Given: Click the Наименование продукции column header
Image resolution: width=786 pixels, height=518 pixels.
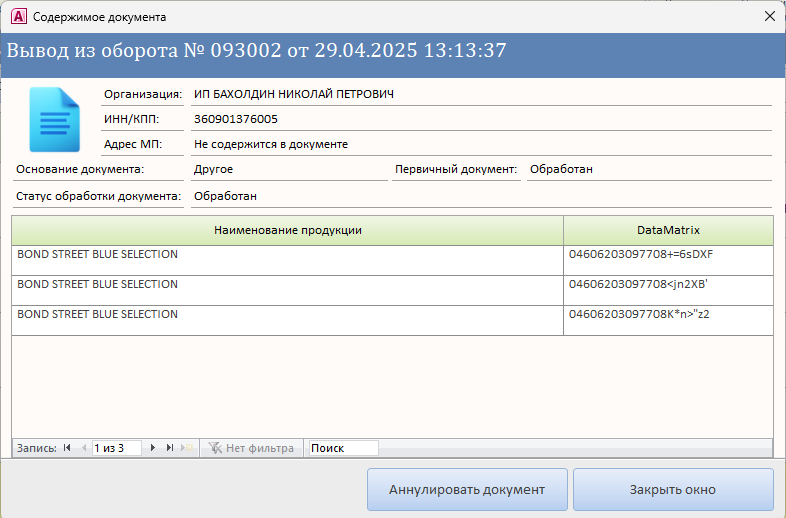Looking at the screenshot, I should (288, 230).
